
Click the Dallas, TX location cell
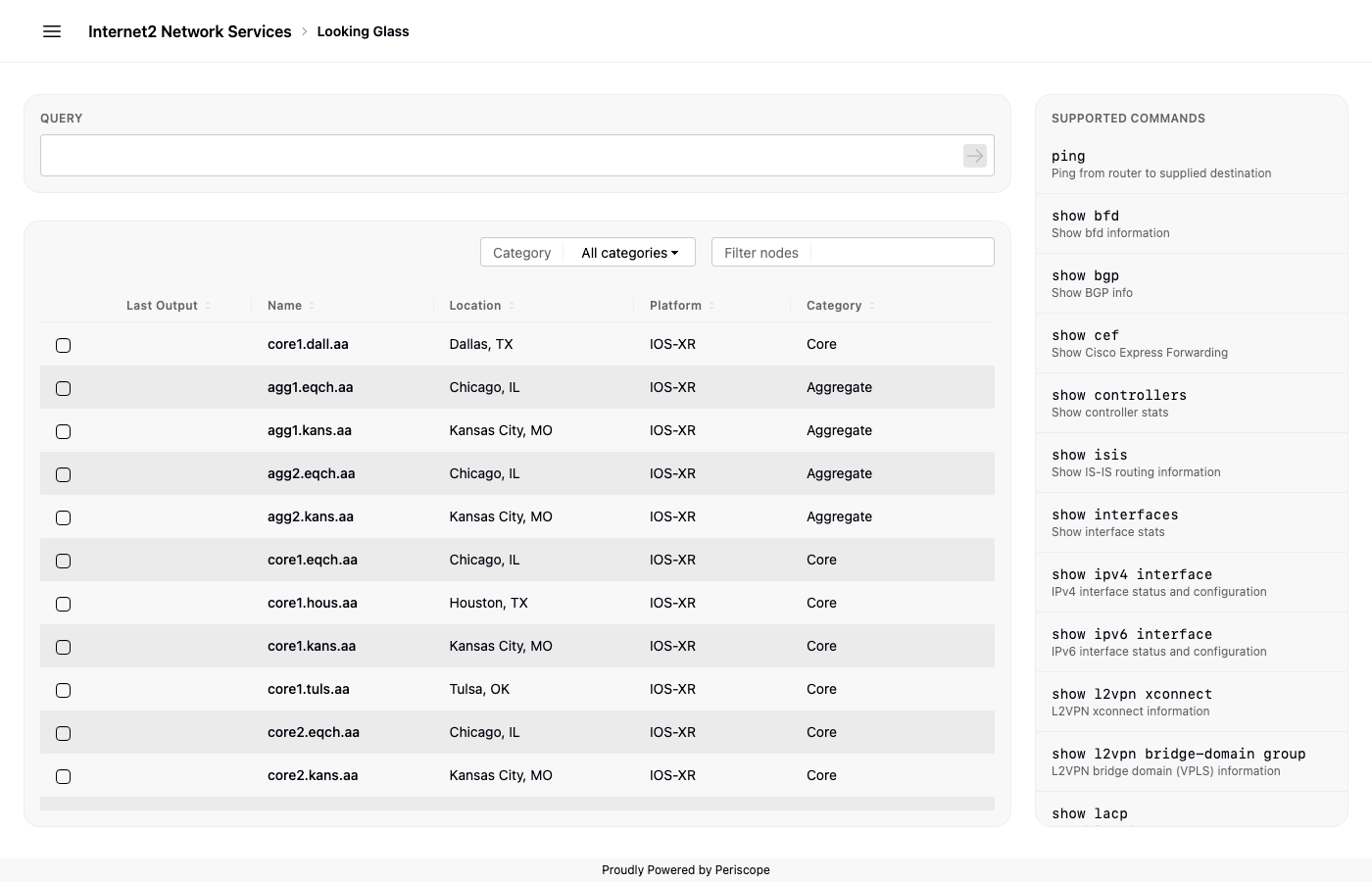pos(481,345)
